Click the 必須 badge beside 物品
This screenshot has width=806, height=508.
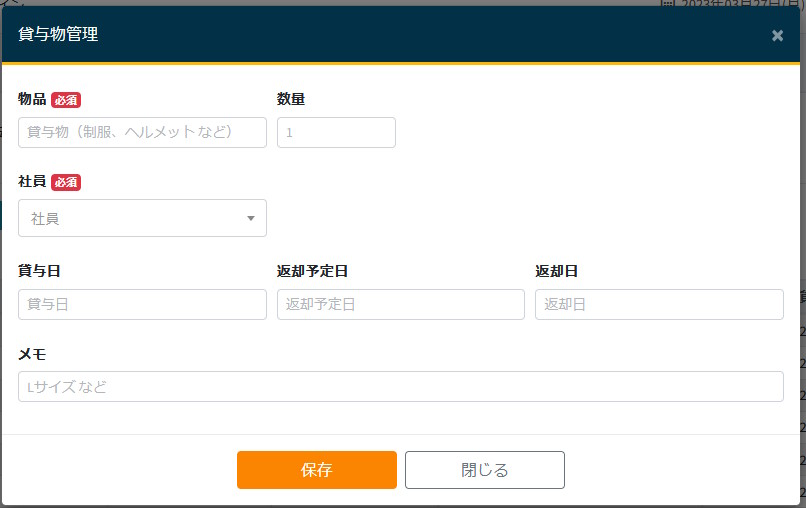click(x=66, y=99)
